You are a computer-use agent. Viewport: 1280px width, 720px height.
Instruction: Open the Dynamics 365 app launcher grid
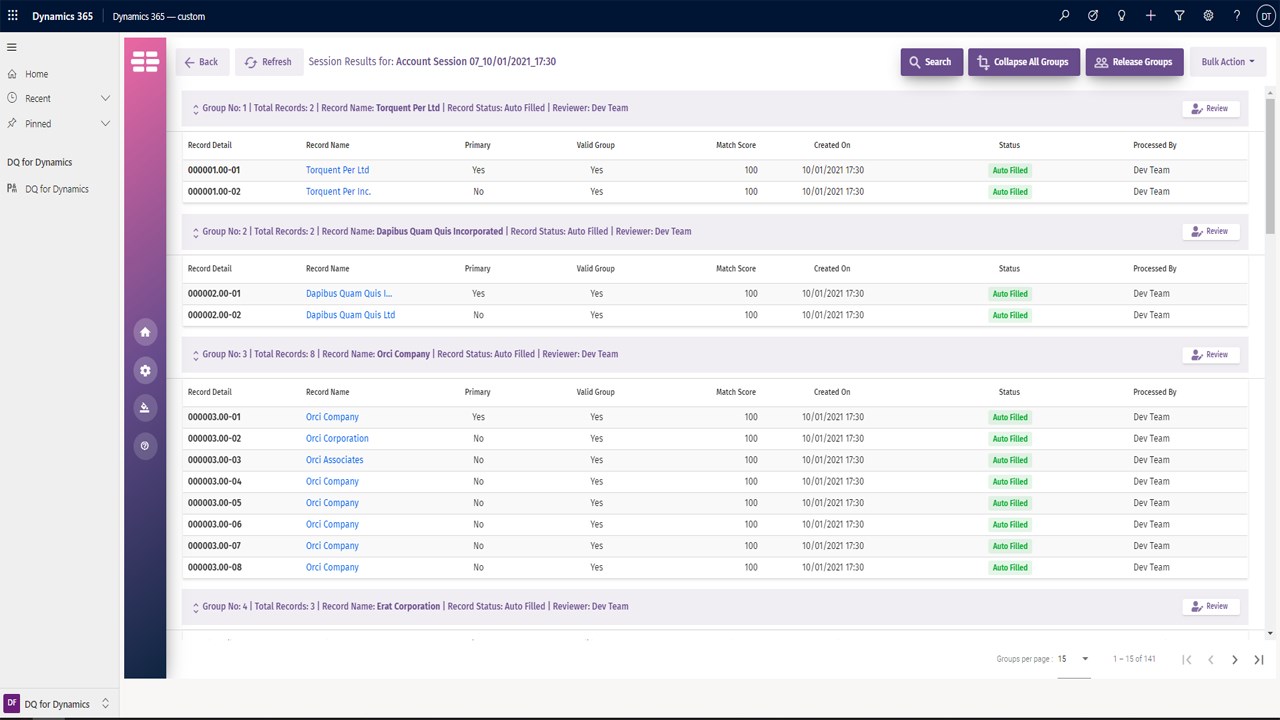pyautogui.click(x=13, y=16)
